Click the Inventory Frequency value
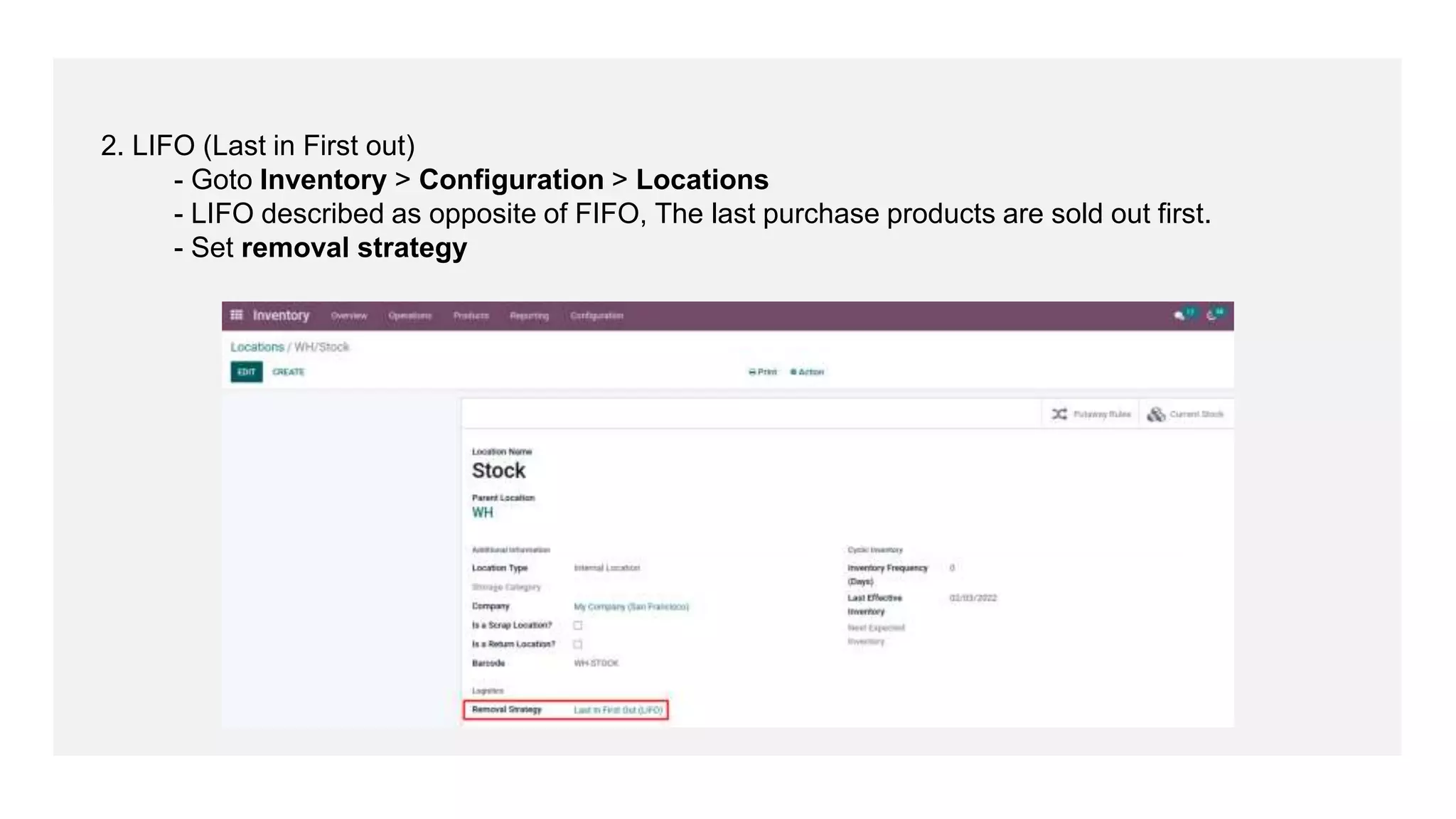Screen dimensions: 1456x819 pyautogui.click(x=952, y=568)
